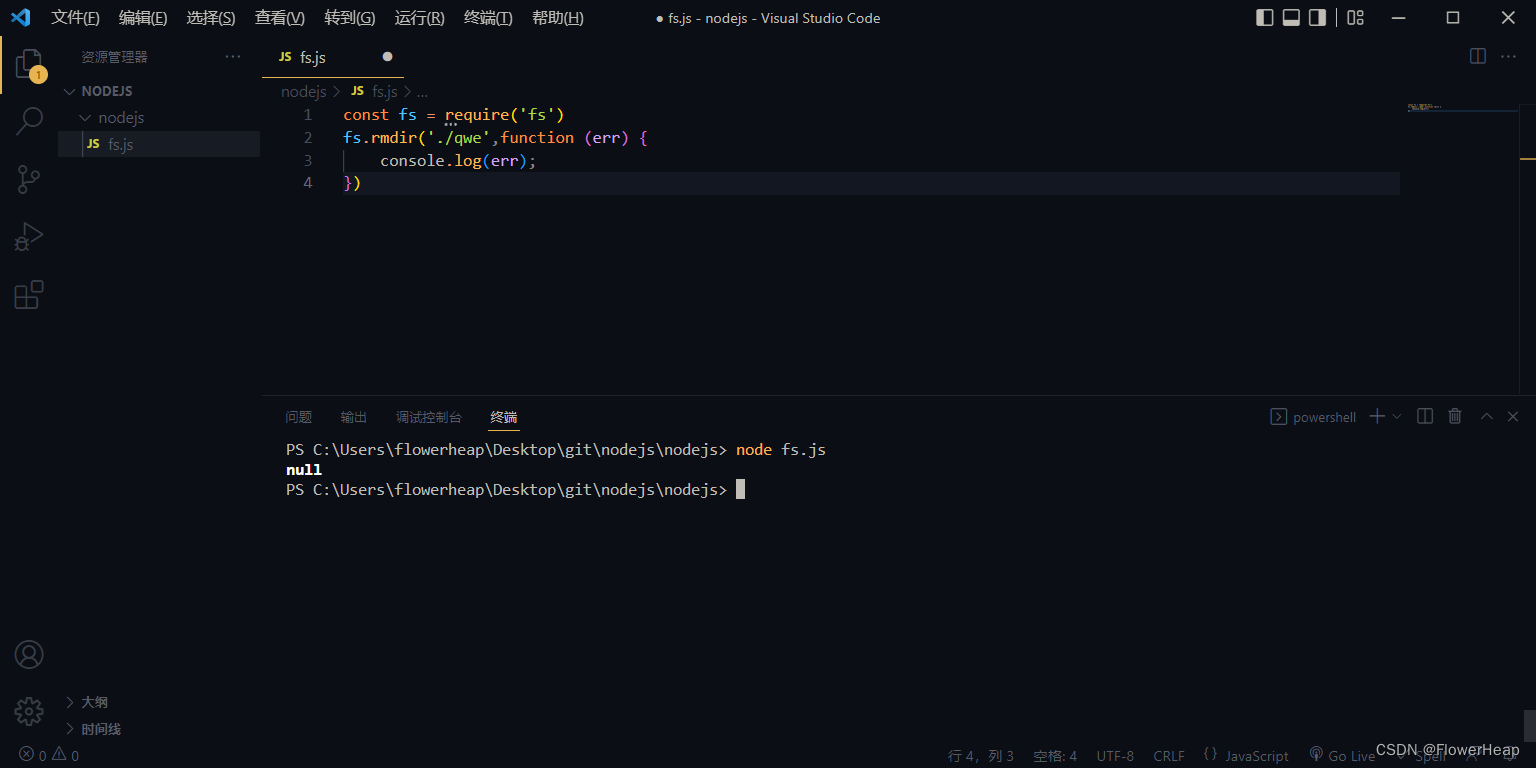1536x768 pixels.
Task: Open the Extensions view
Action: click(29, 295)
